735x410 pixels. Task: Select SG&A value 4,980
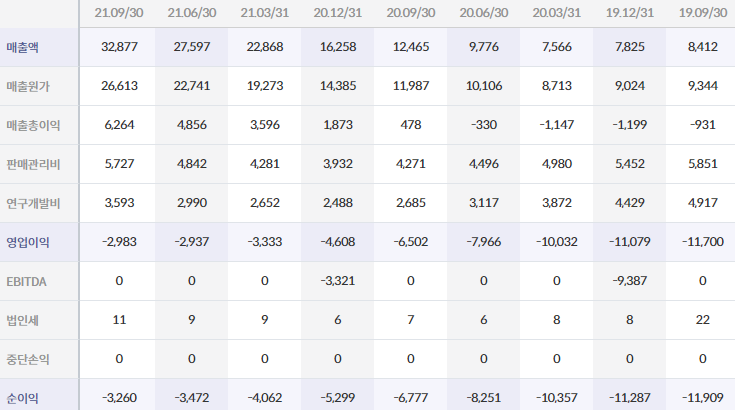(557, 164)
